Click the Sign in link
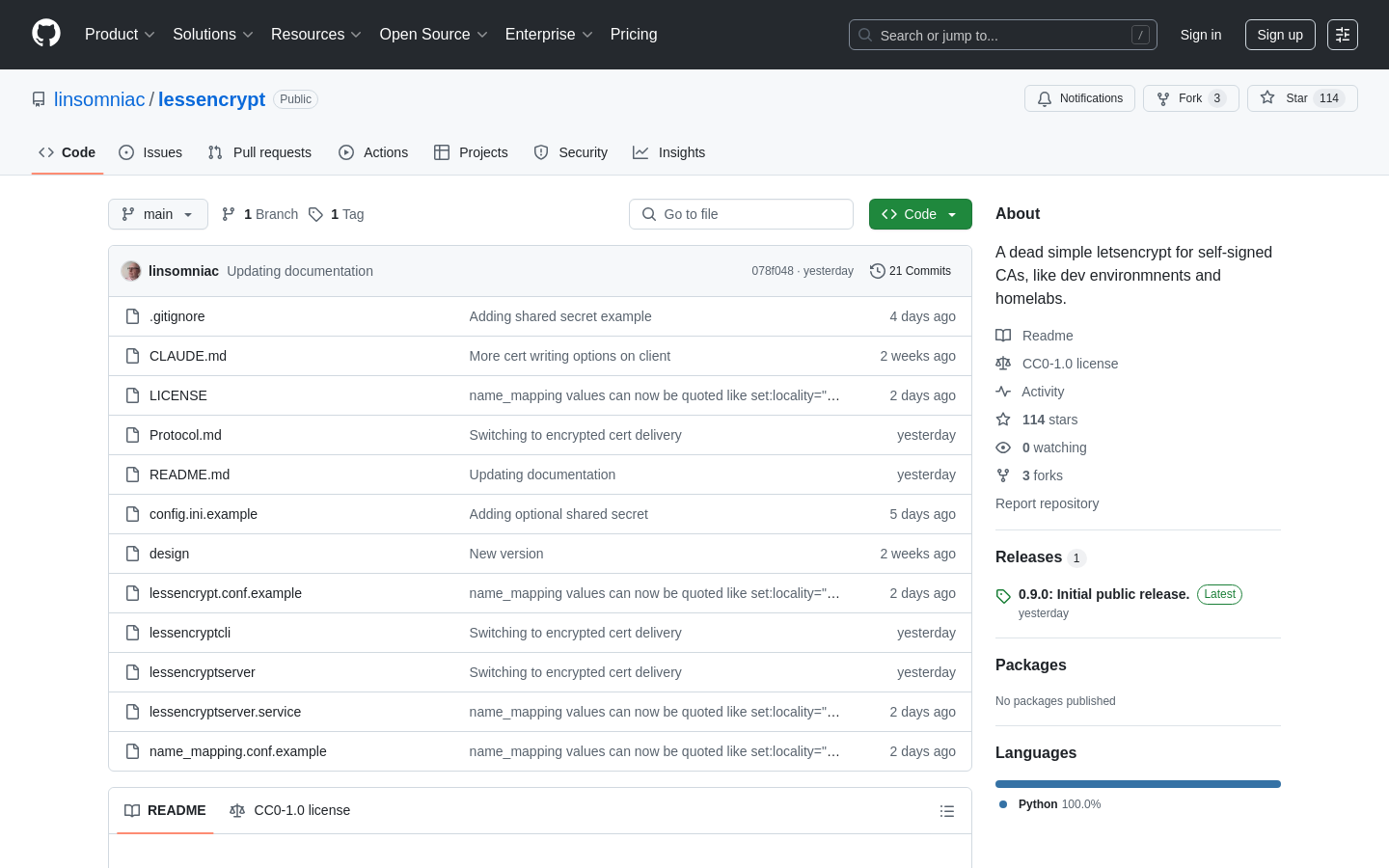Viewport: 1389px width, 868px height. pyautogui.click(x=1201, y=35)
